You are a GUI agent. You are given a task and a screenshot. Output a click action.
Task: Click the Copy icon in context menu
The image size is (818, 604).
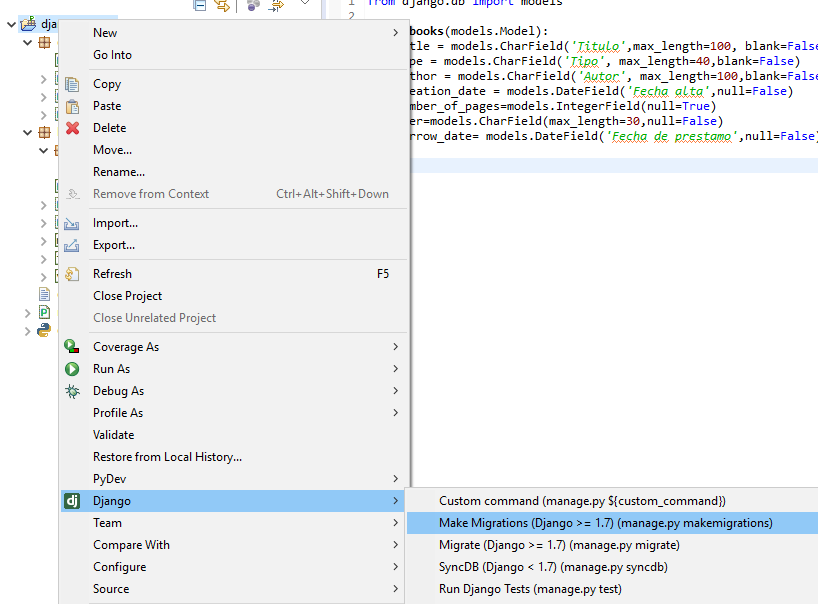pyautogui.click(x=72, y=84)
